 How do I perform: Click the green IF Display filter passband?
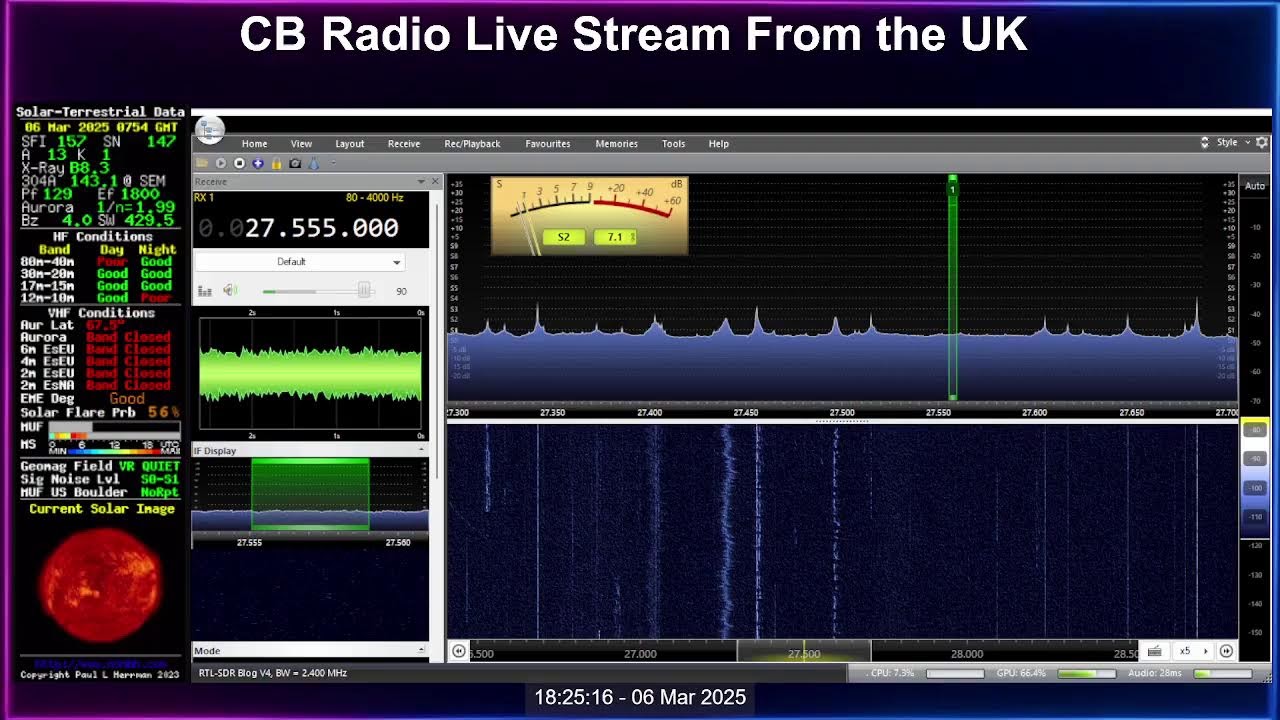pos(310,494)
